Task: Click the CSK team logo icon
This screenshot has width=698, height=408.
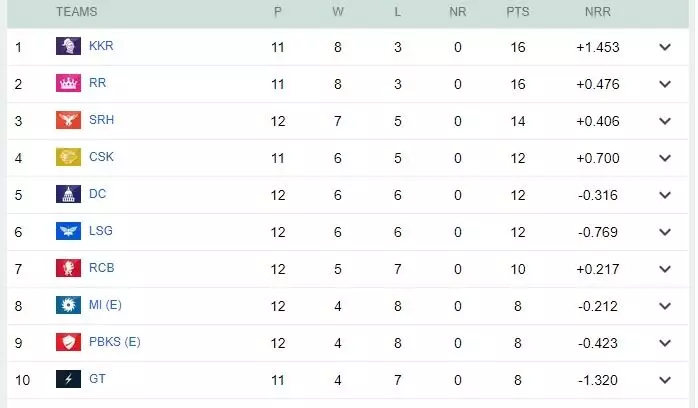Action: (x=68, y=158)
